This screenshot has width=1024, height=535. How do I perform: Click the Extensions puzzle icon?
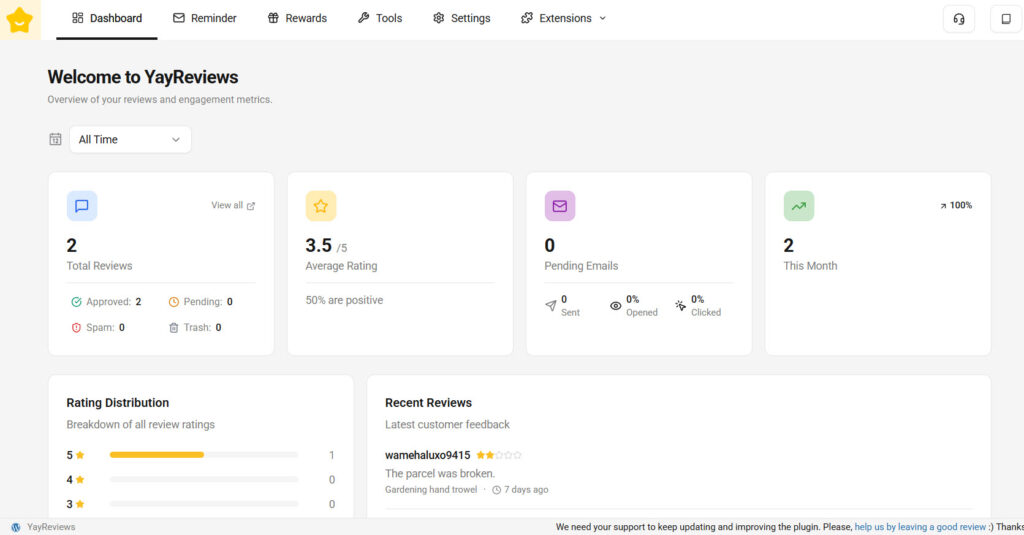tap(526, 18)
